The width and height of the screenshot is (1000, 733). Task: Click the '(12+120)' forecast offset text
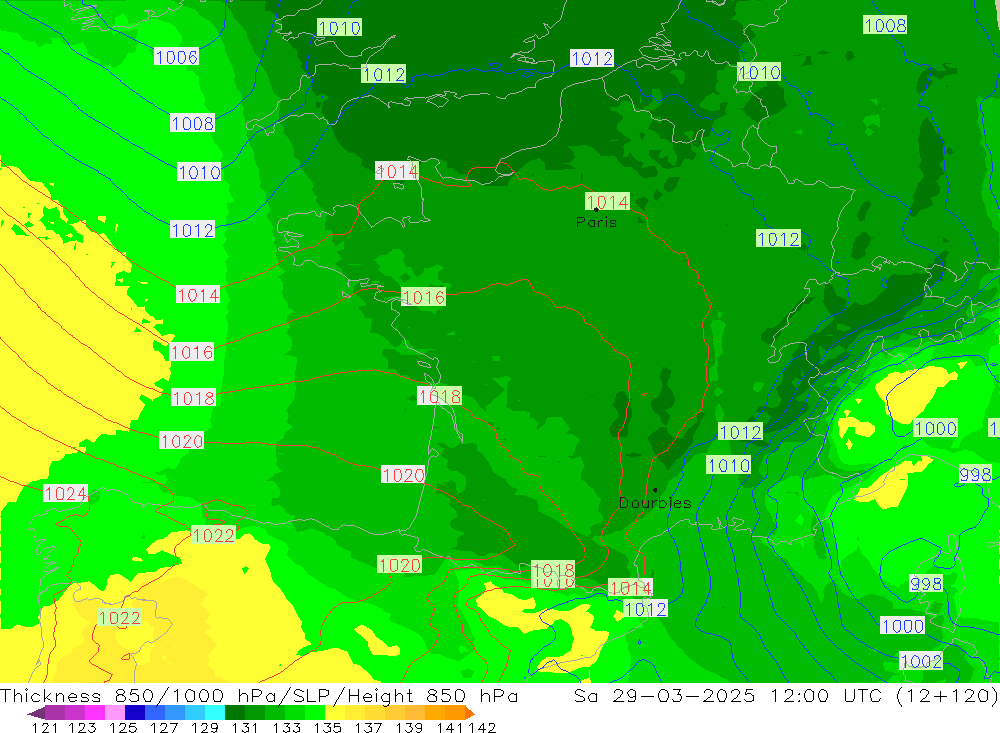(947, 695)
